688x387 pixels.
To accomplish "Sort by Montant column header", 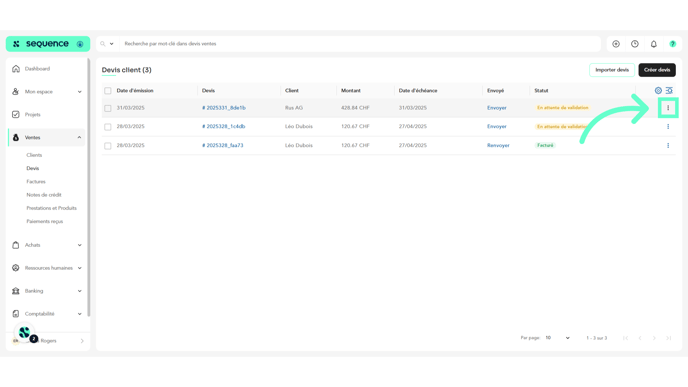I will [351, 91].
